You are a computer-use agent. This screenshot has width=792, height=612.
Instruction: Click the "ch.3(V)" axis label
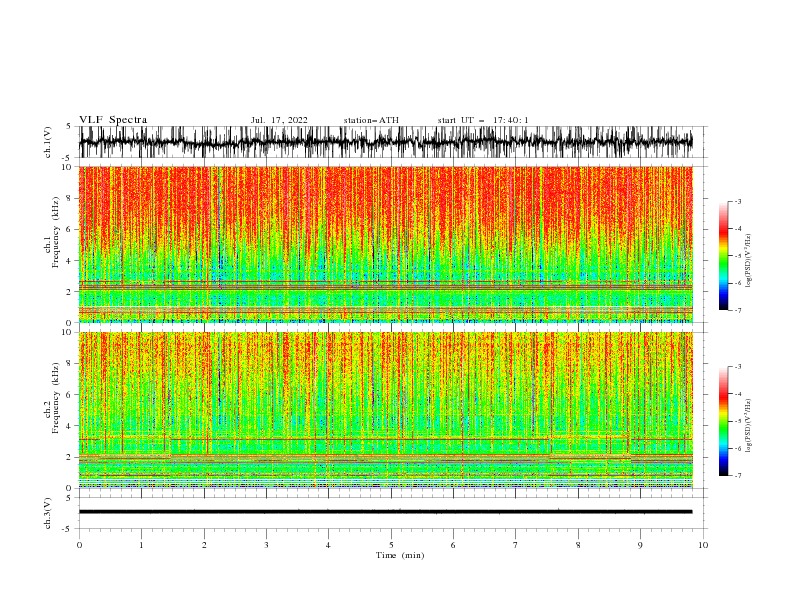(48, 513)
